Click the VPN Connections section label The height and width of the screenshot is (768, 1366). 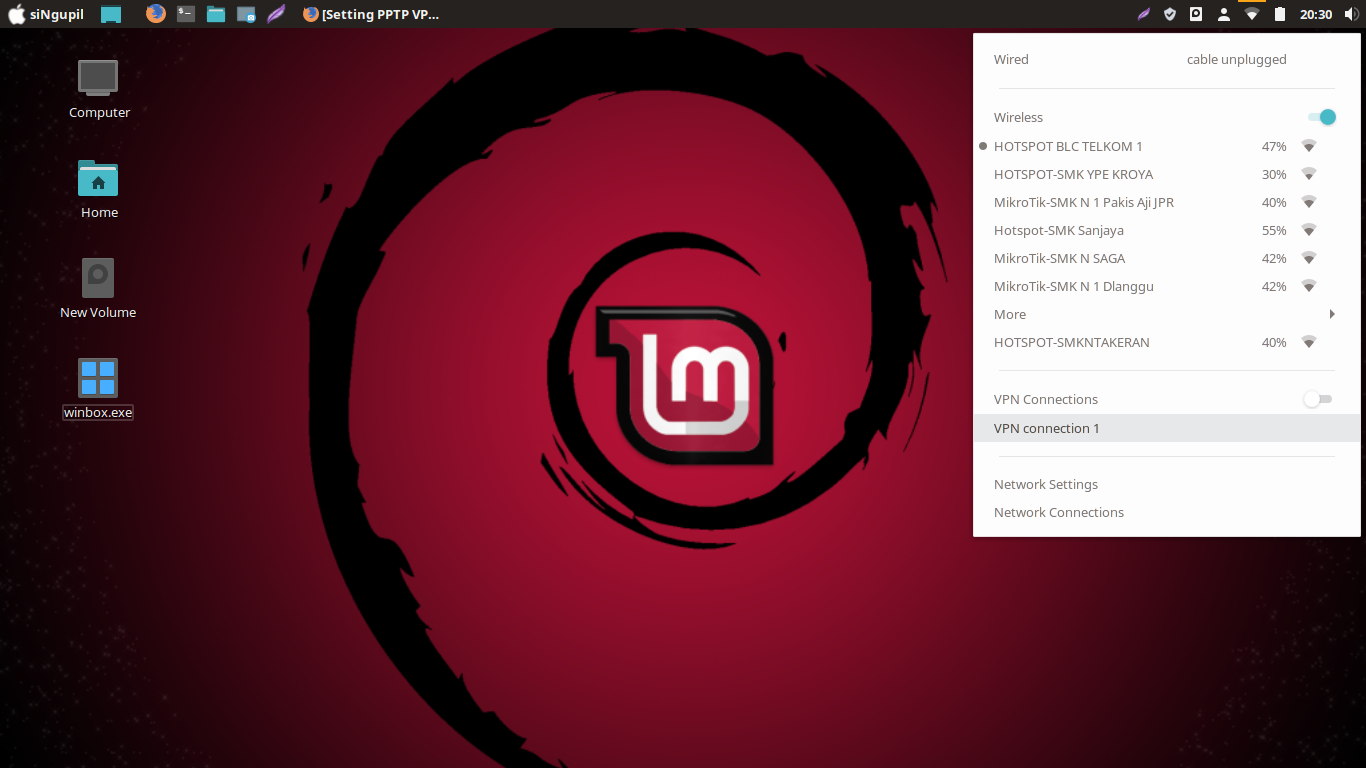(1046, 399)
